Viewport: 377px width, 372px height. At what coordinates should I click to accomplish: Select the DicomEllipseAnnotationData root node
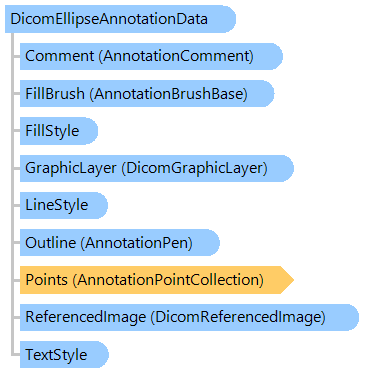120,19
